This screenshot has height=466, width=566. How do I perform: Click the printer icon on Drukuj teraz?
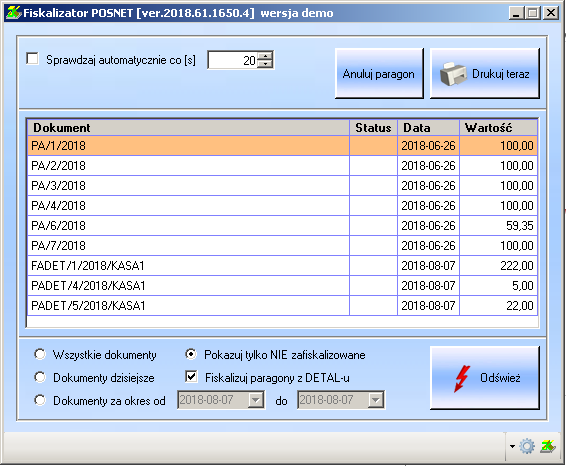click(x=453, y=74)
